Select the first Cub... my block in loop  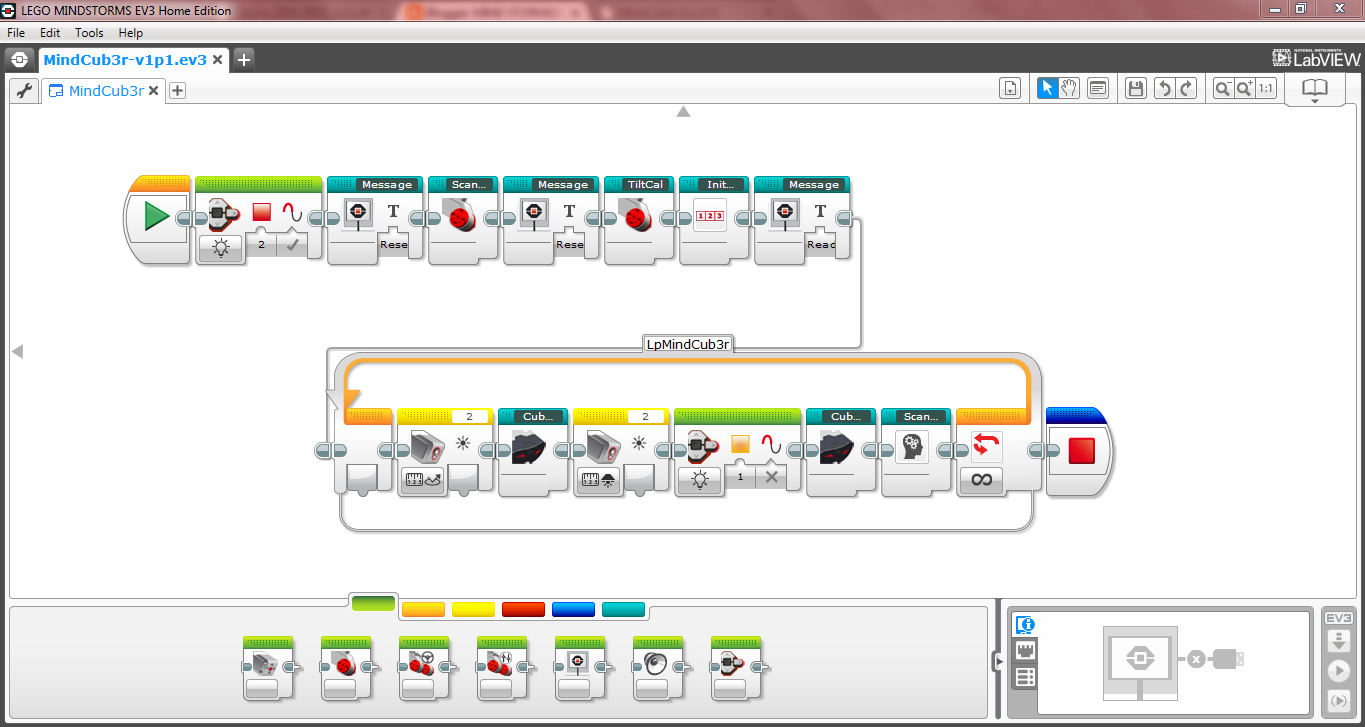[x=533, y=451]
